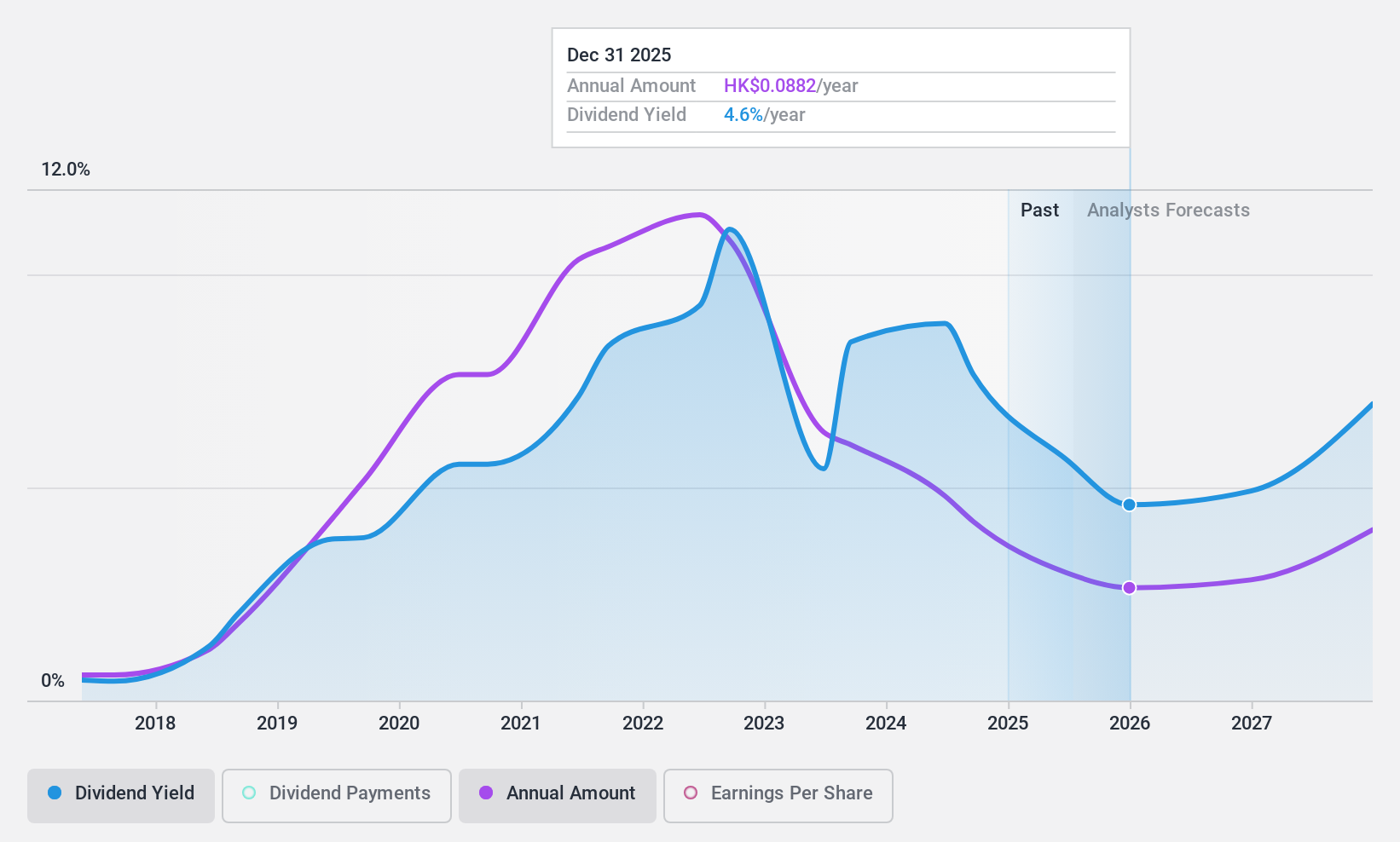Click the Dec 31 2025 tooltip date
The image size is (1400, 842).
[x=619, y=55]
